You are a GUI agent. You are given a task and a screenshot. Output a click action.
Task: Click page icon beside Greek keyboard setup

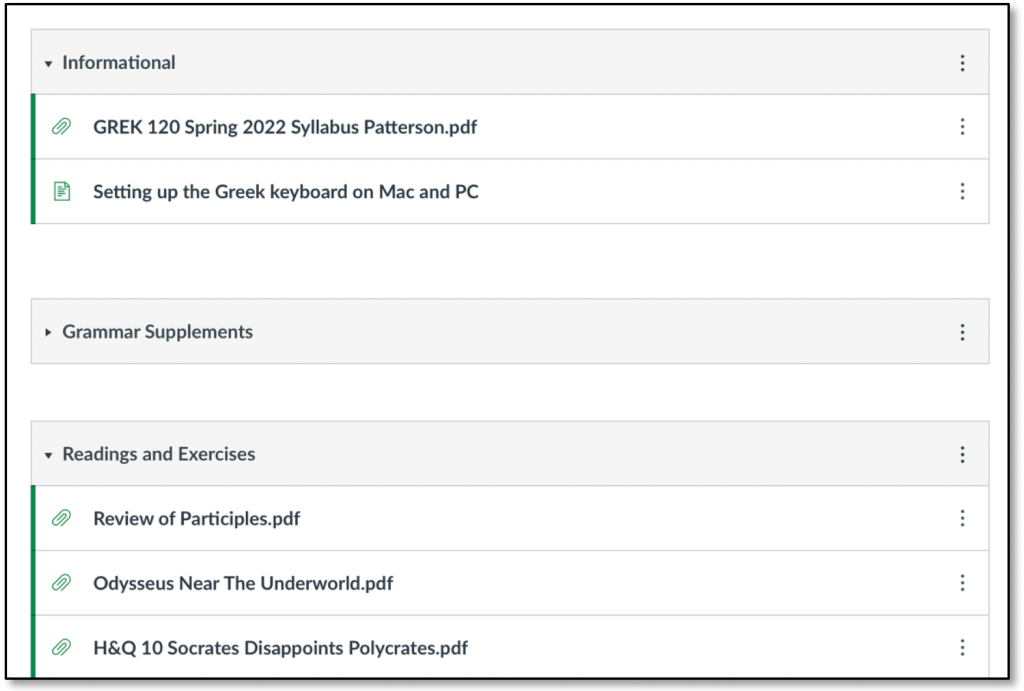(x=61, y=191)
